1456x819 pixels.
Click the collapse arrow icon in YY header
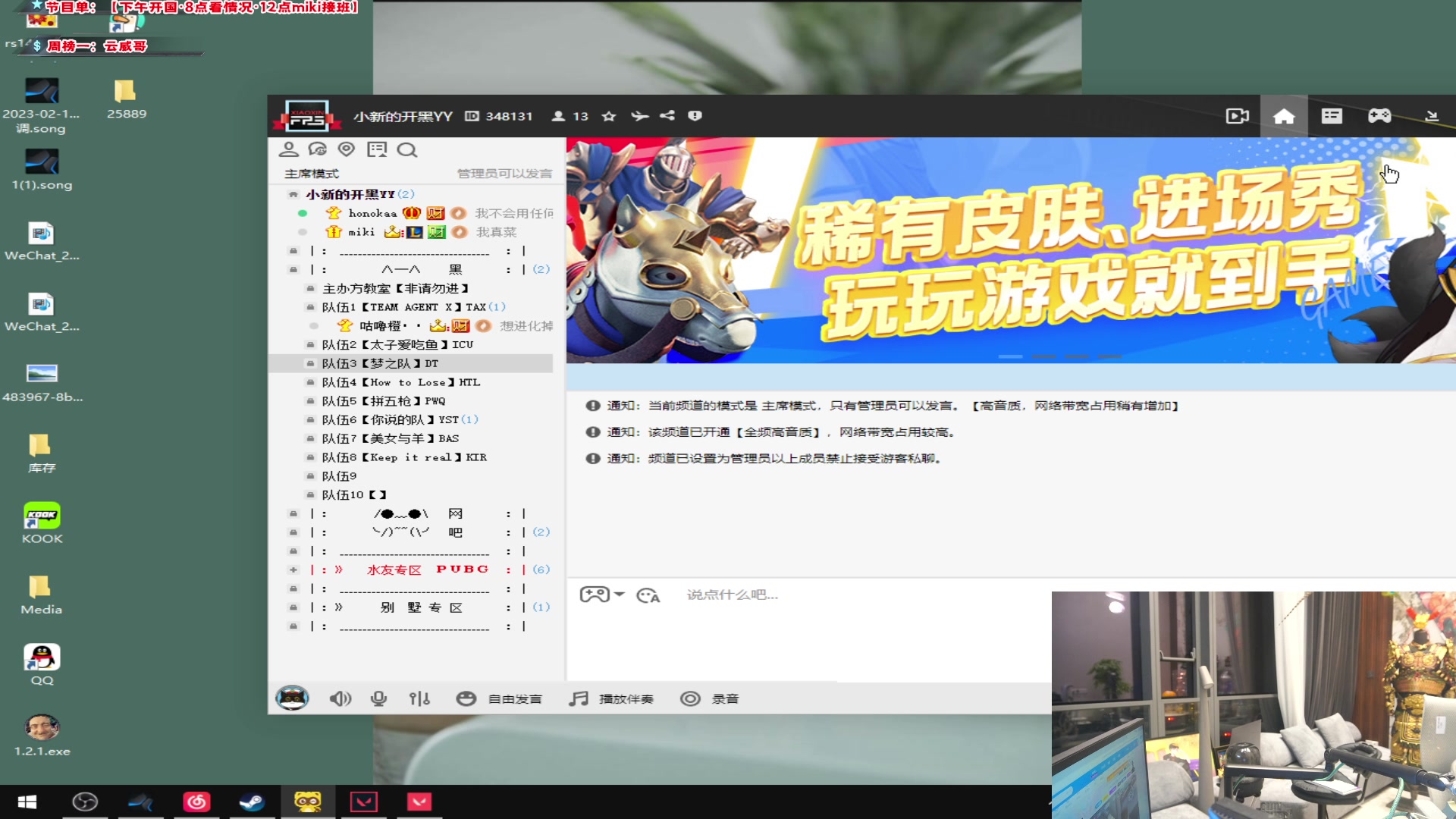pyautogui.click(x=1432, y=116)
